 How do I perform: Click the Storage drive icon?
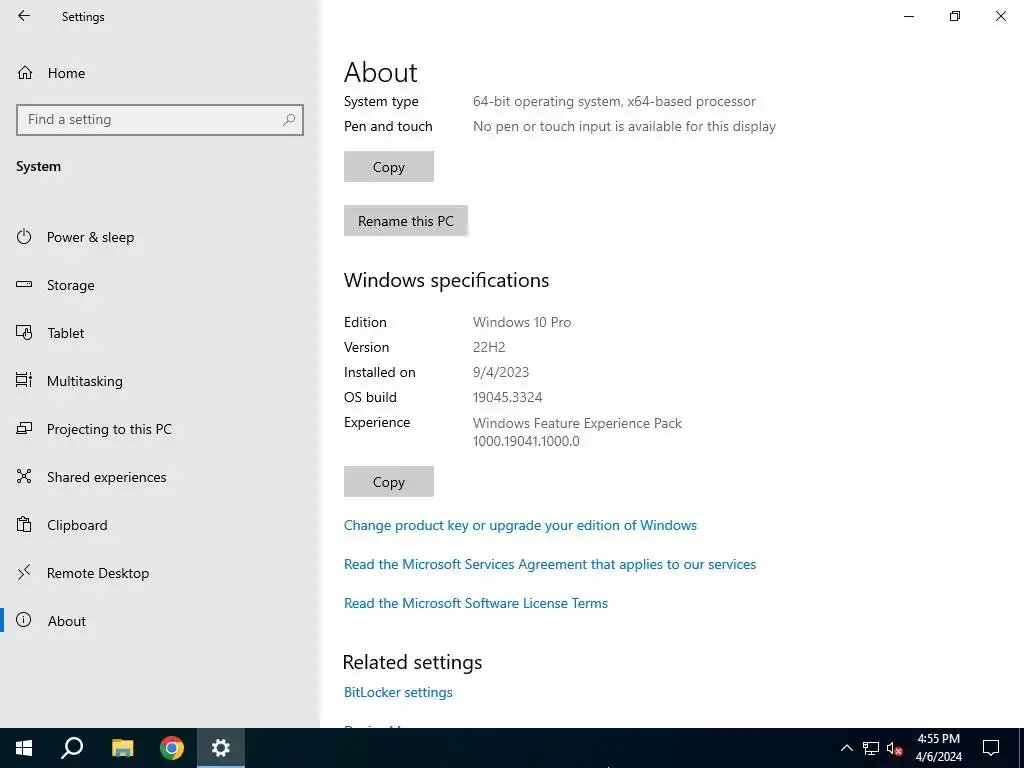[x=24, y=285]
